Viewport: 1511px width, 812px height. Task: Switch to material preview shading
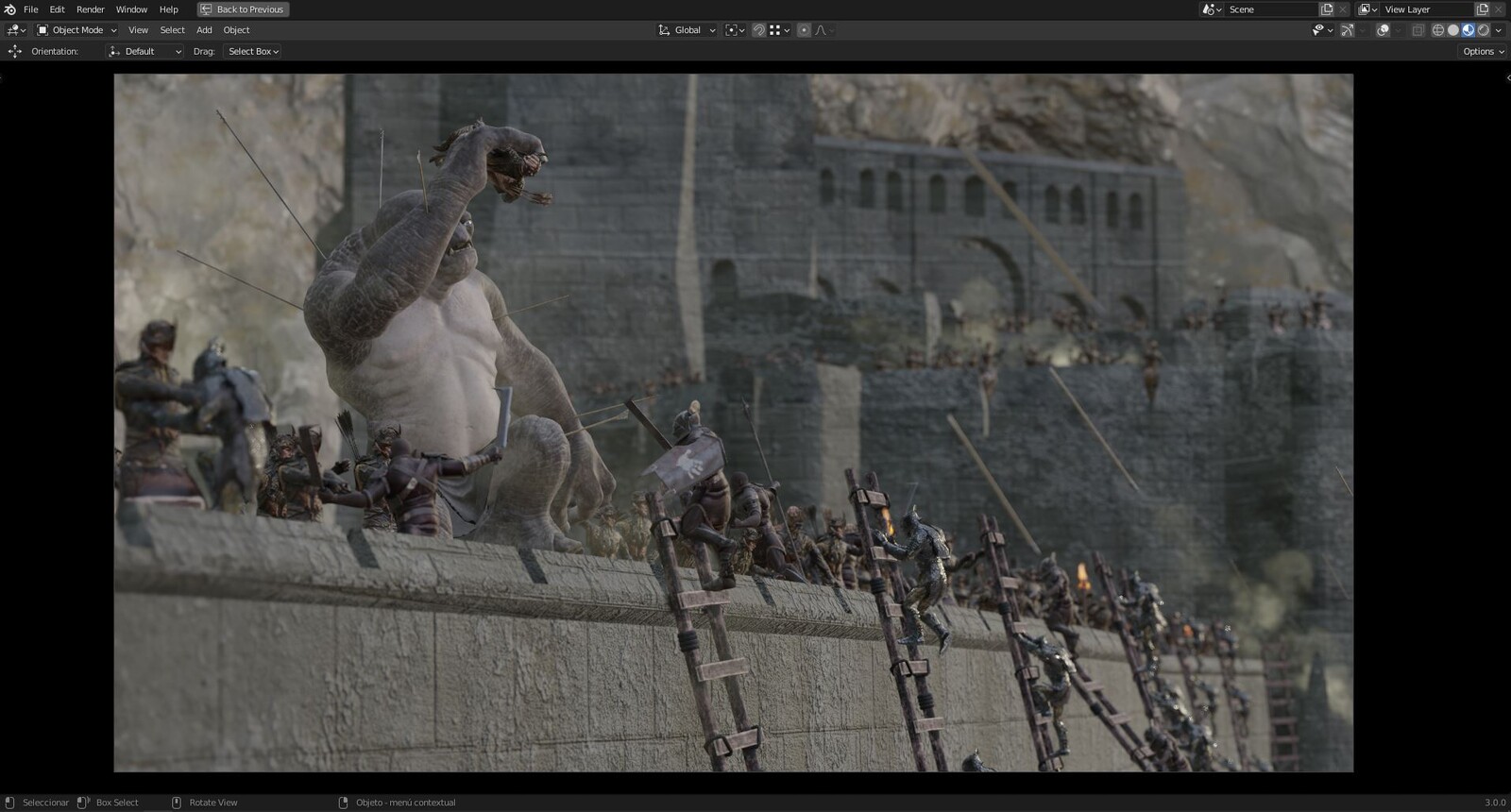coord(1469,30)
